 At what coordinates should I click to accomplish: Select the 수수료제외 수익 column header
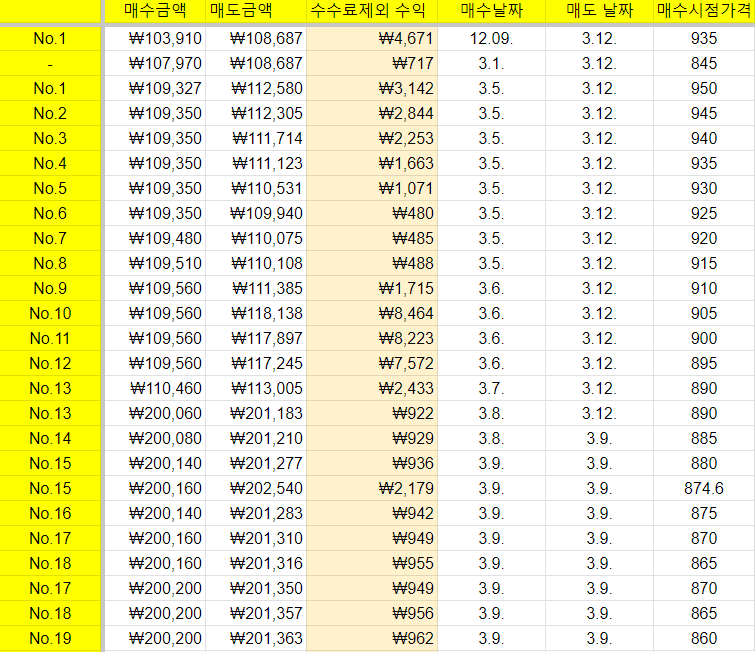click(x=372, y=11)
